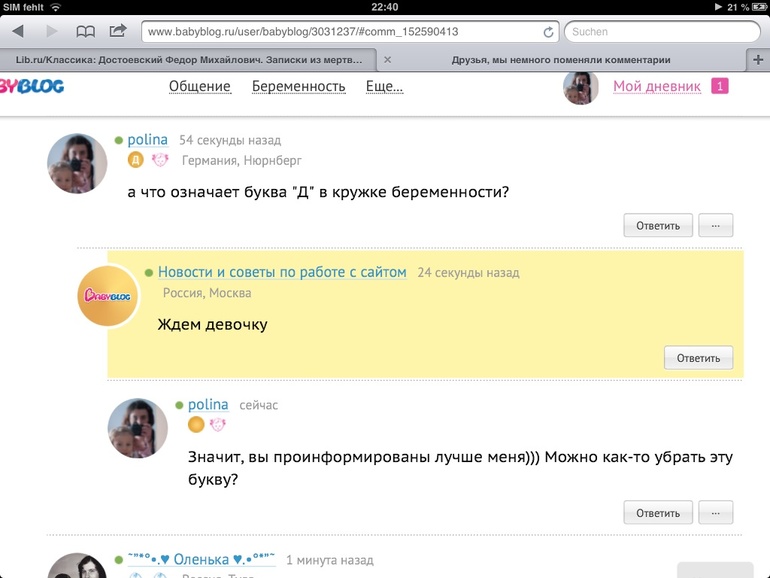Click the 1 минута назад timestamp
Screen dimensions: 770x578
(330, 560)
